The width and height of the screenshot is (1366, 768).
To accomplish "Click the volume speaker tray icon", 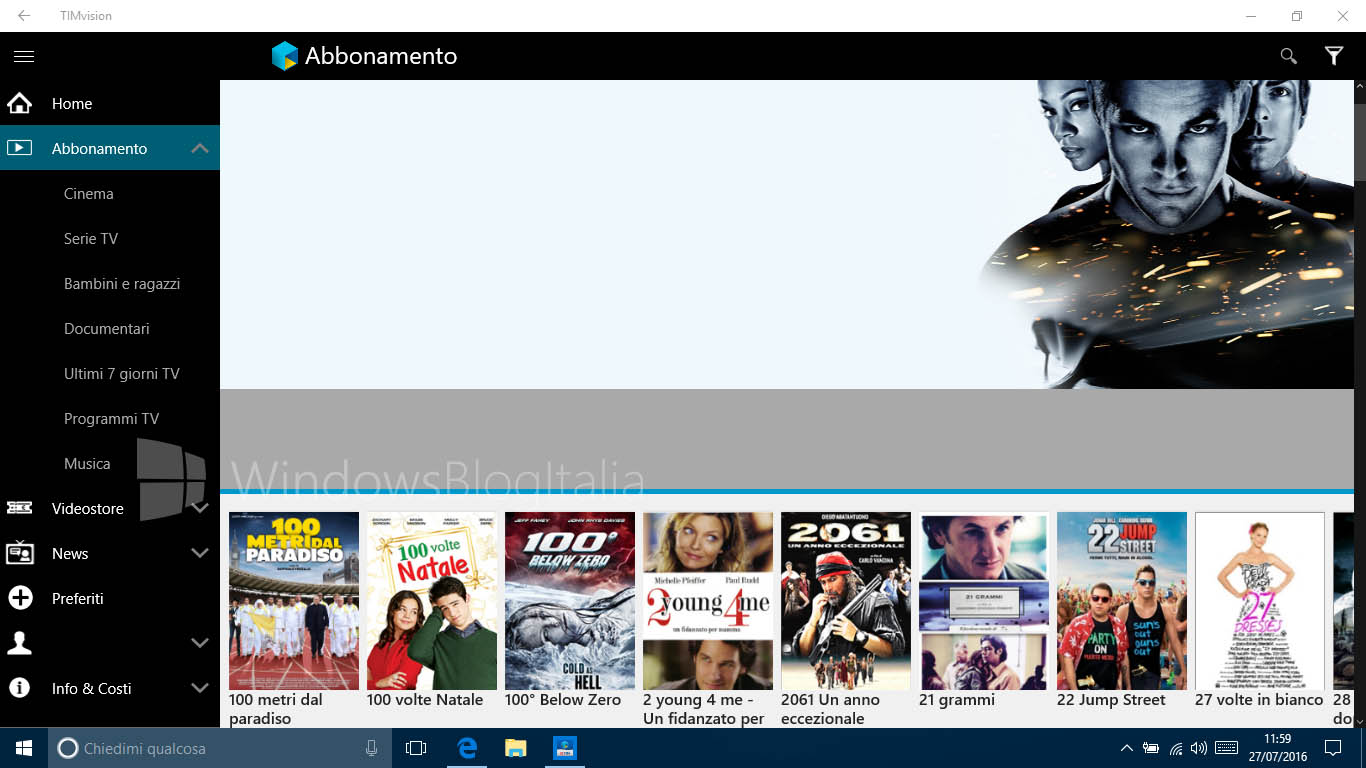I will (1199, 748).
